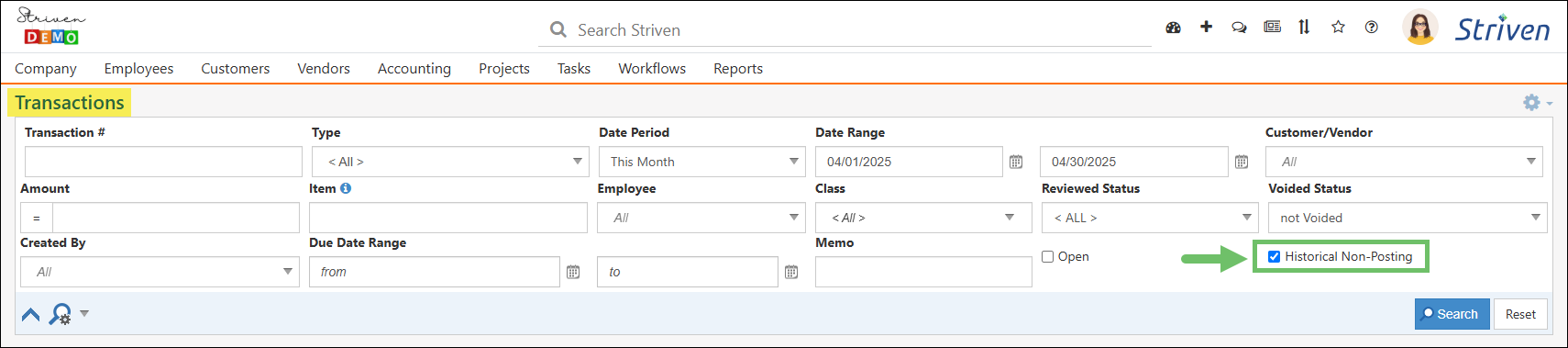Click the Due Date Range to field
The image size is (1568, 348).
[x=688, y=272]
